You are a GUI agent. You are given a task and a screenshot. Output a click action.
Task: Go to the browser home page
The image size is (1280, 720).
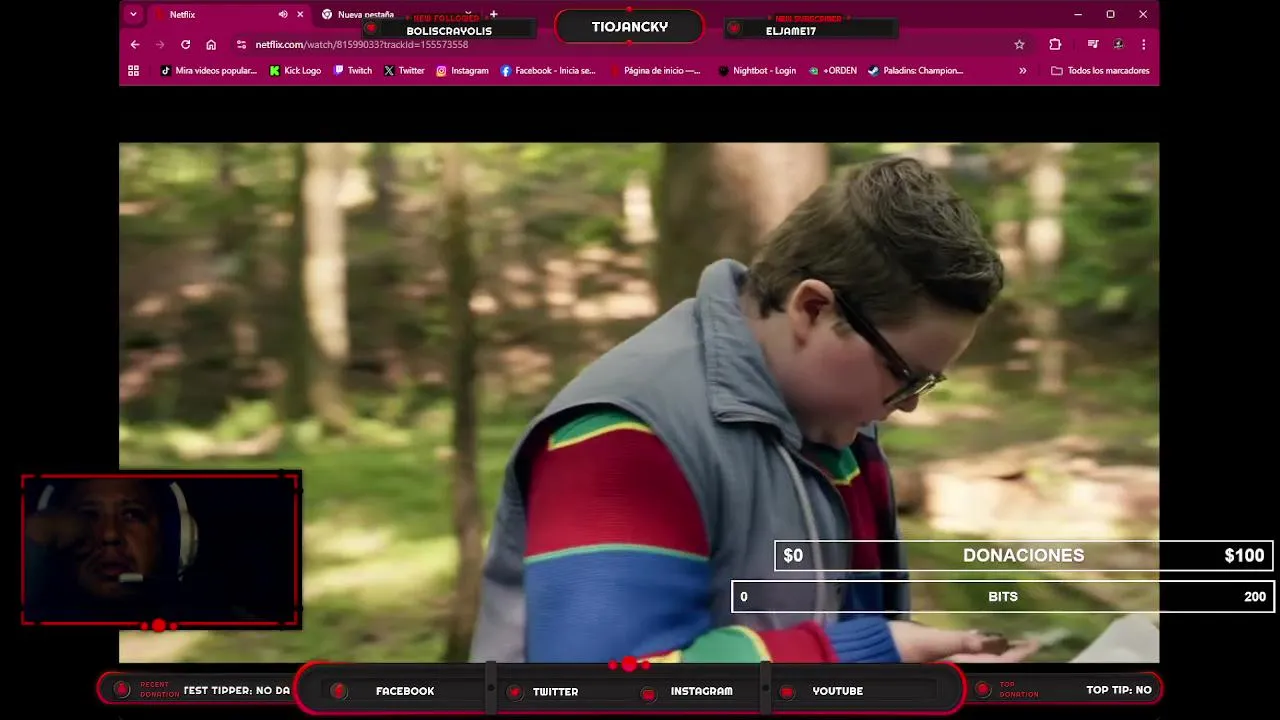point(211,44)
